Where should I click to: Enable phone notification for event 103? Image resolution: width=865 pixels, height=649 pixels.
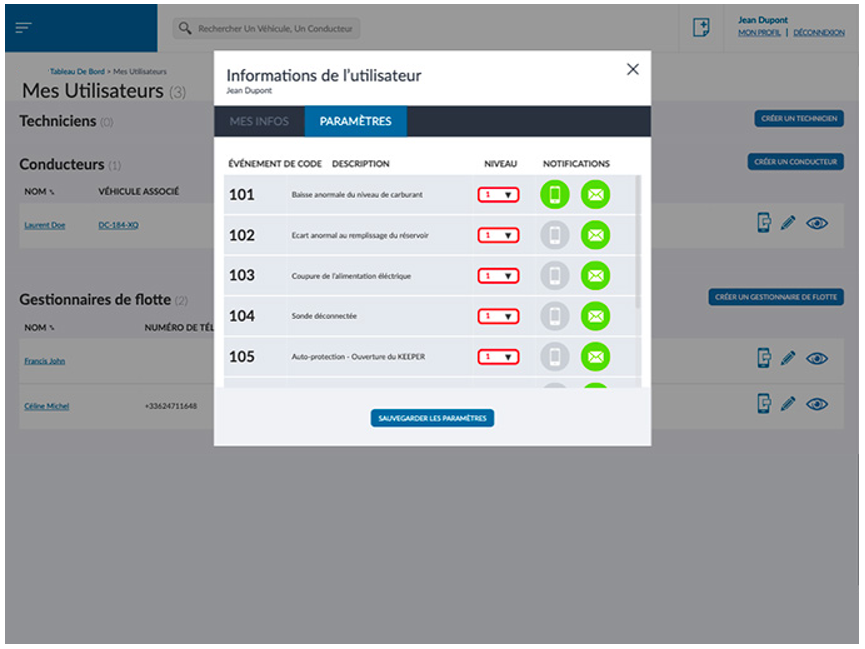(554, 275)
